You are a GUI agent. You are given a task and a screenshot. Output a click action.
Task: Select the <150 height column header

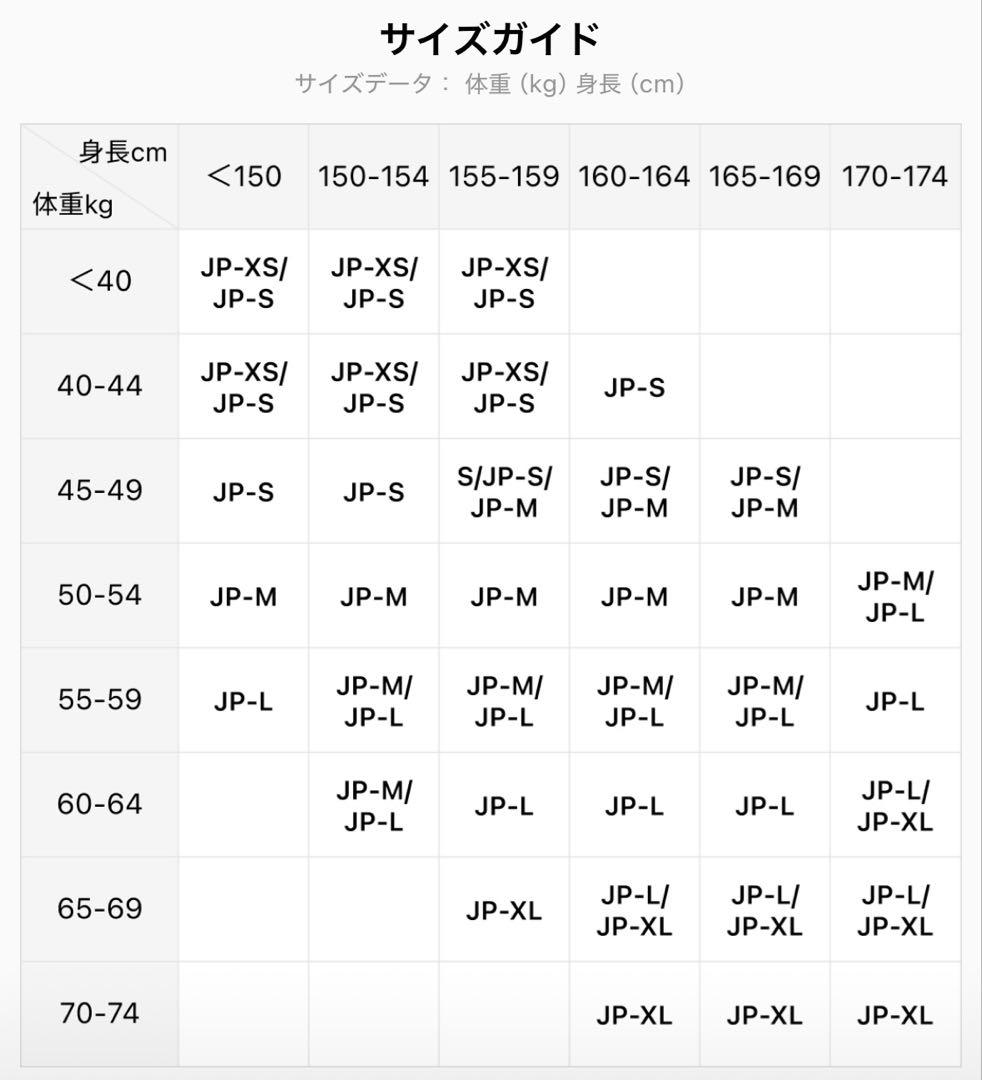[244, 176]
